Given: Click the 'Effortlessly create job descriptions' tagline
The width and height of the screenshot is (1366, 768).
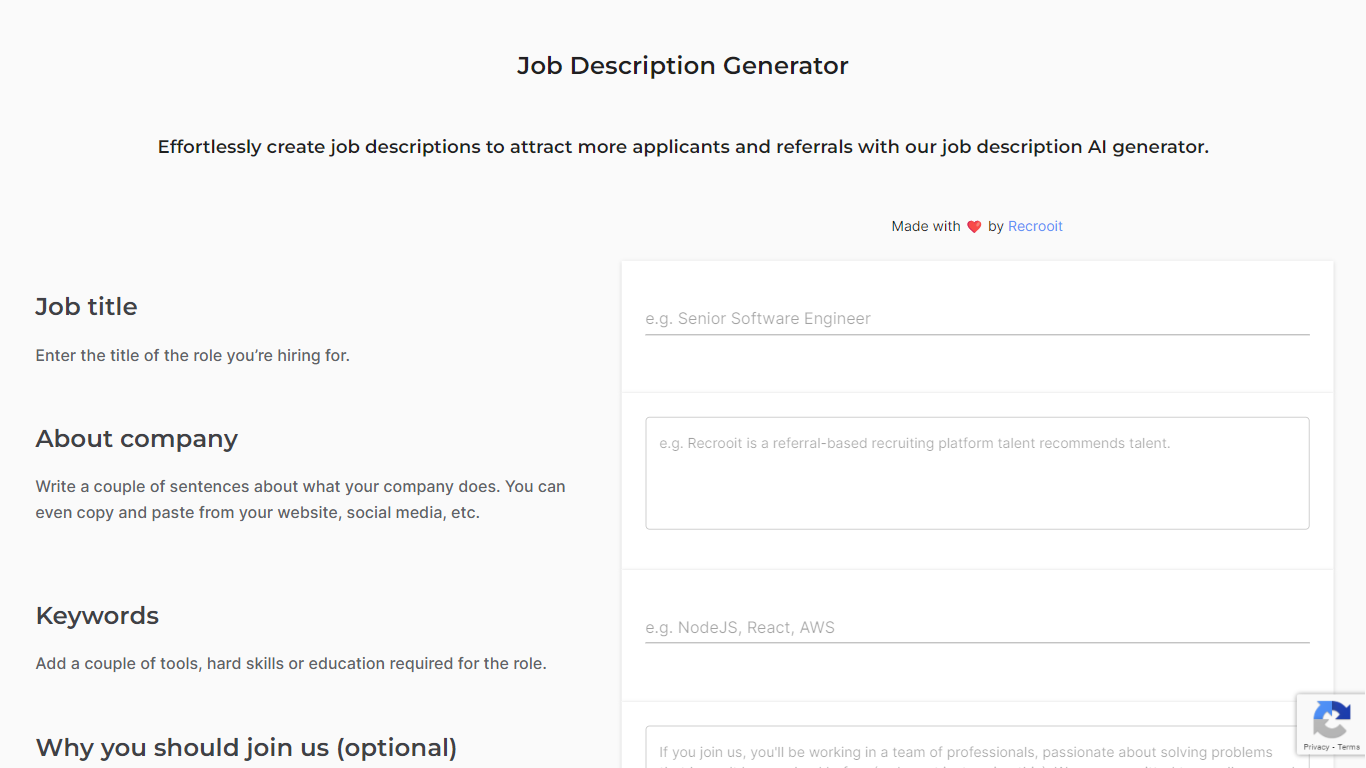Looking at the screenshot, I should [x=683, y=147].
